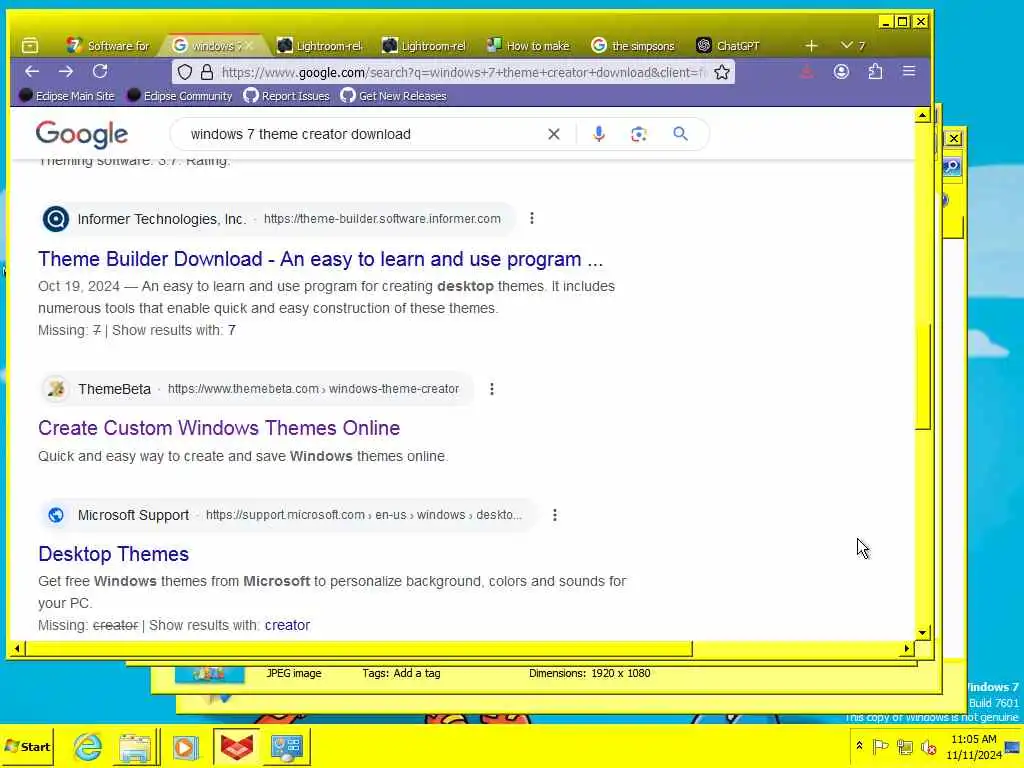Click ThemeBeta site favicon
The width and height of the screenshot is (1024, 768).
coord(56,389)
